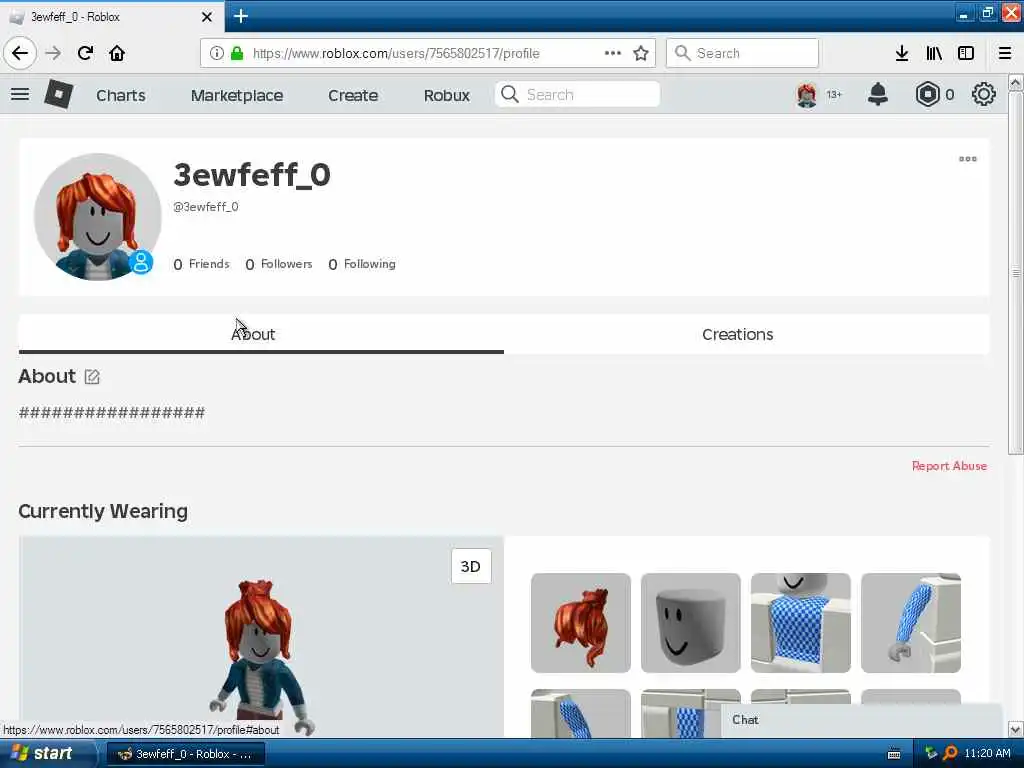Click the network tray icon
1024x768 pixels.
click(931, 754)
